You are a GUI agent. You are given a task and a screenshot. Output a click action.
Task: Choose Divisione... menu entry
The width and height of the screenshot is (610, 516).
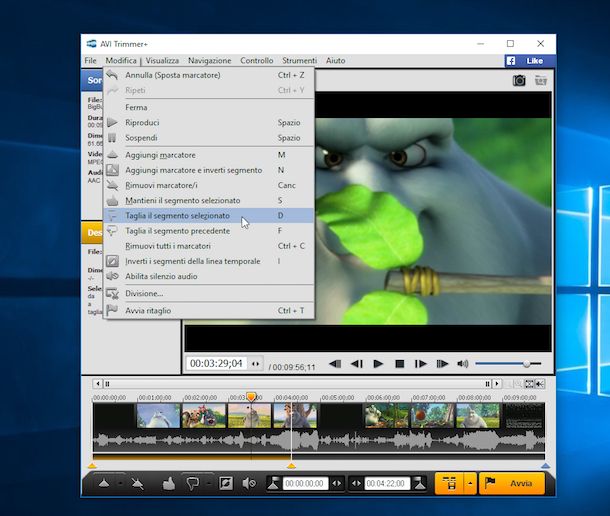pyautogui.click(x=209, y=293)
